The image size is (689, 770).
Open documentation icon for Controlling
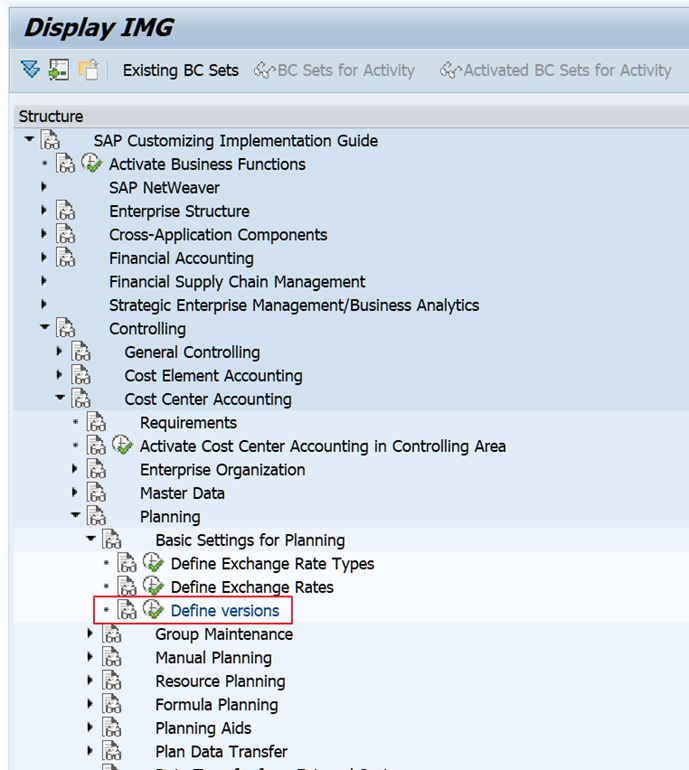[x=66, y=328]
